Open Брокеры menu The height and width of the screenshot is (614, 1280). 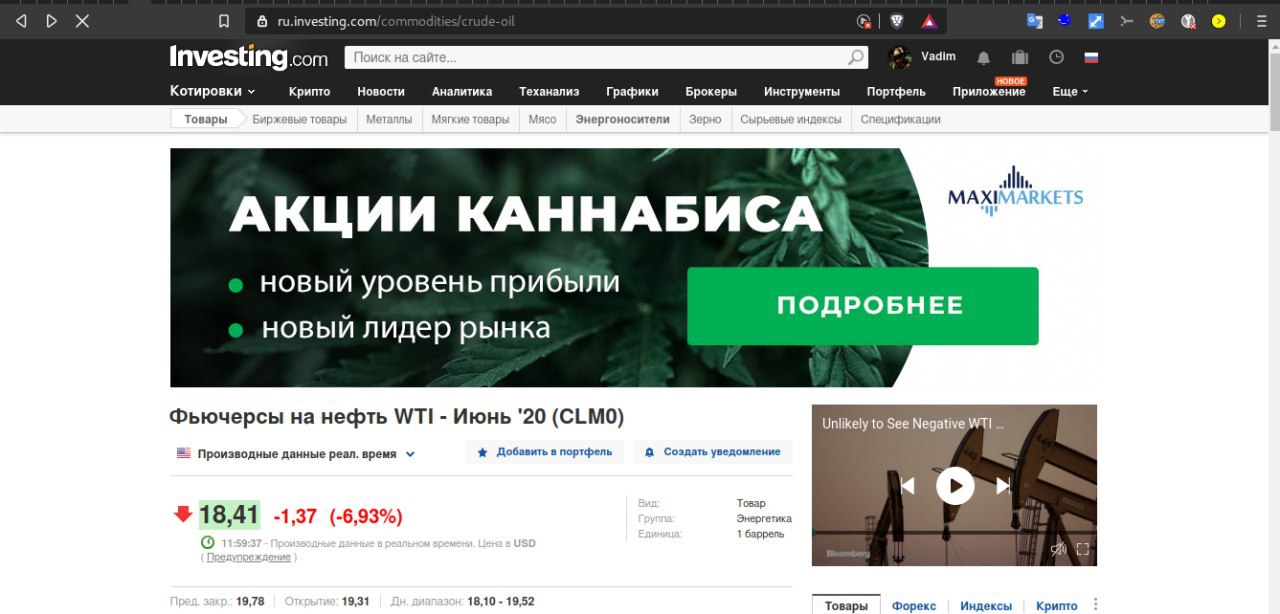coord(711,91)
